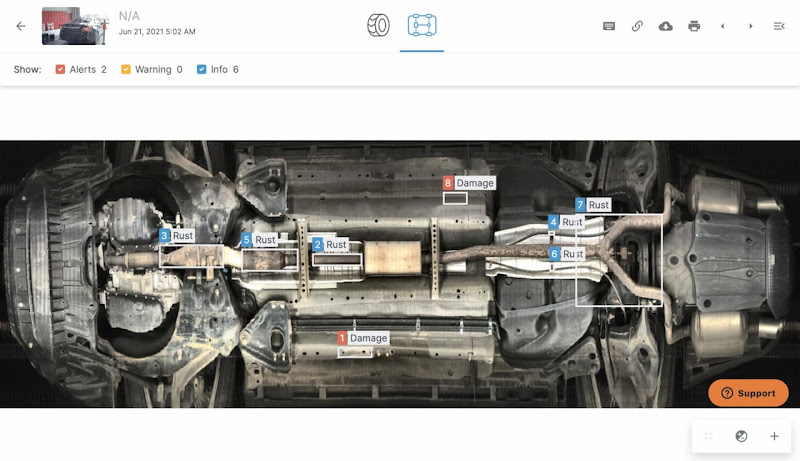Viewport: 800px width, 461px height.
Task: Copy the share link icon
Action: point(637,26)
